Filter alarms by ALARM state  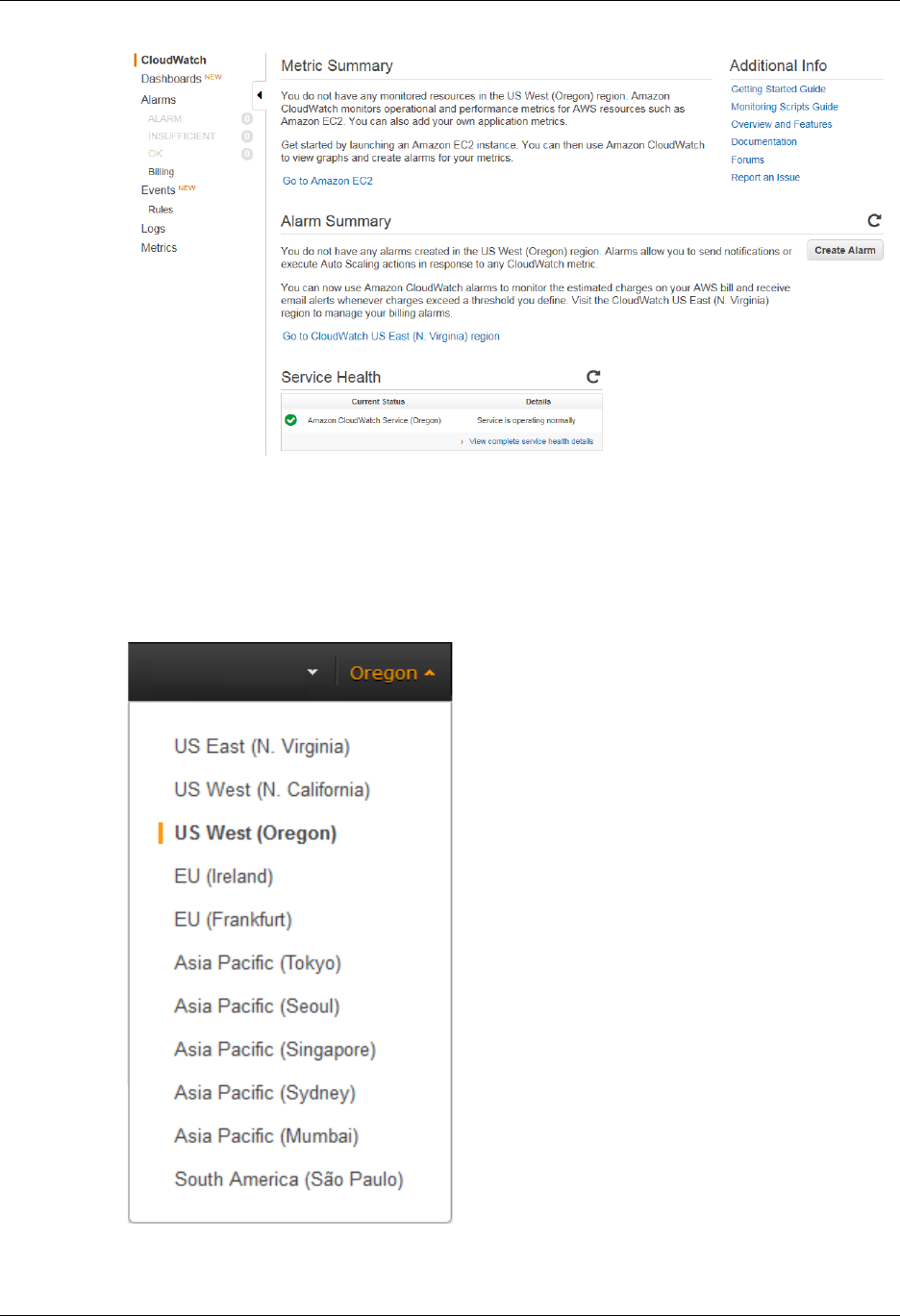[164, 119]
